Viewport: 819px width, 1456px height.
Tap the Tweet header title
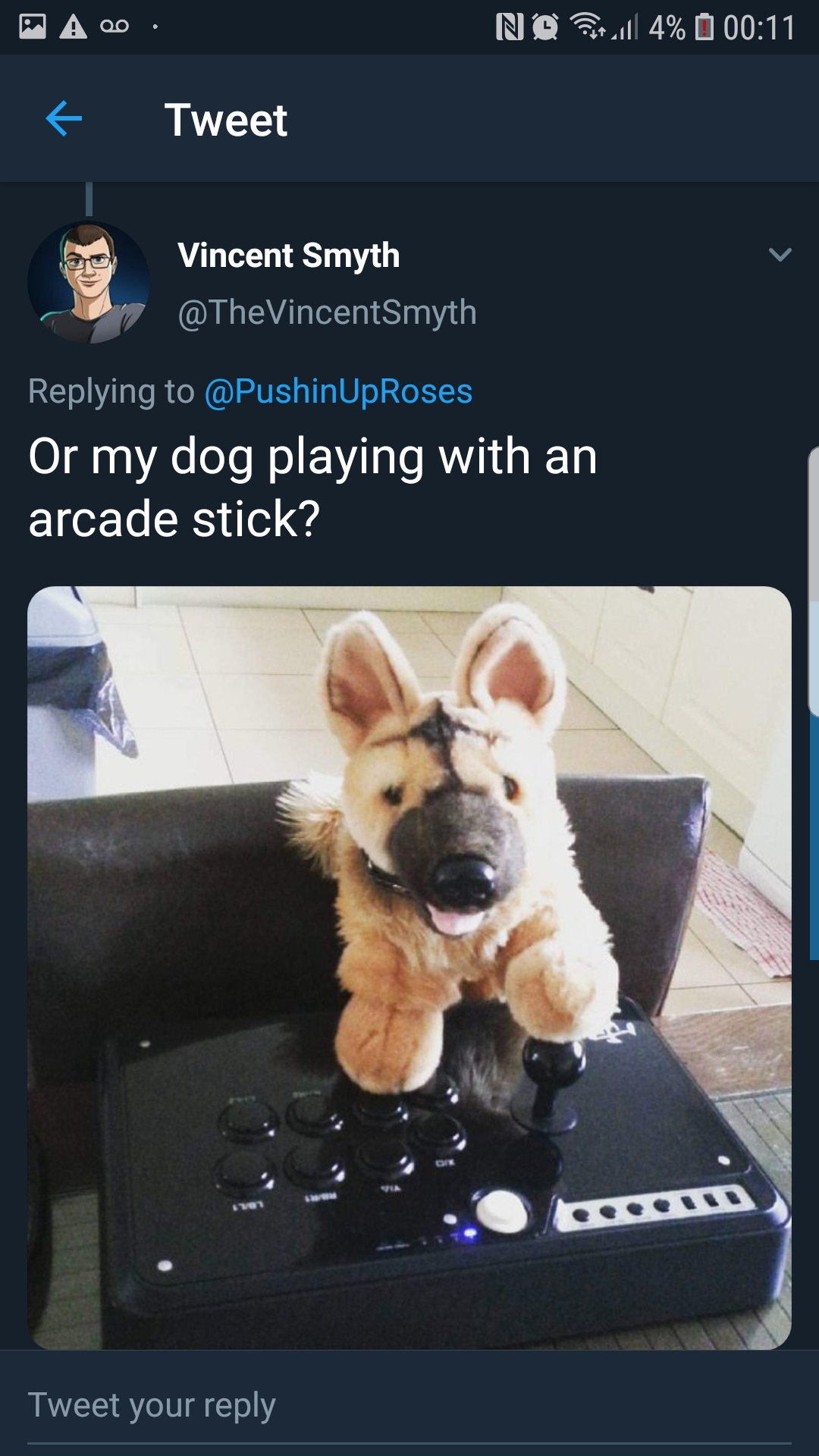tap(226, 120)
